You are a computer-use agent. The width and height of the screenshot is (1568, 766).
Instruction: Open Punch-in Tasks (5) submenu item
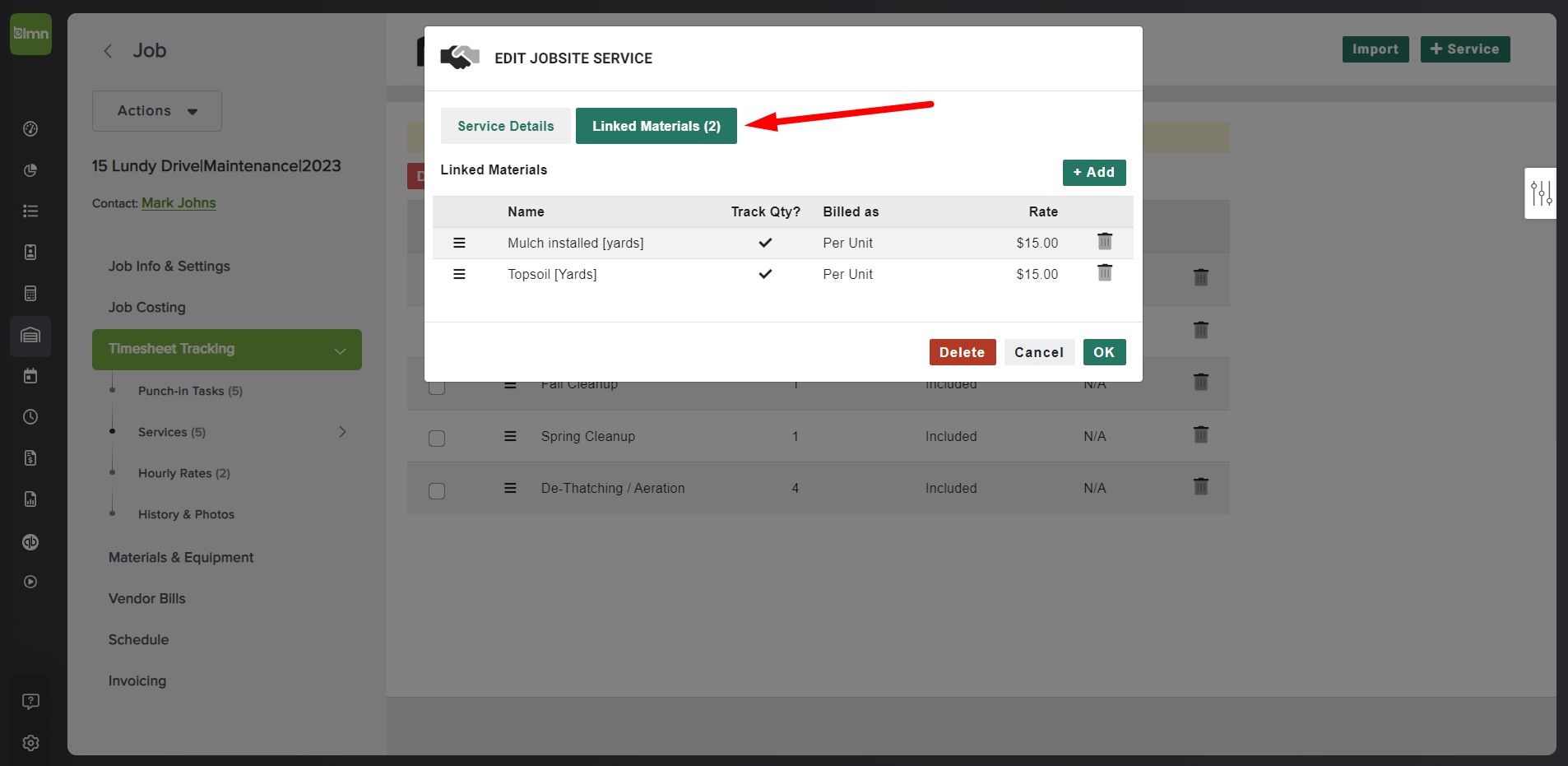[x=191, y=391]
